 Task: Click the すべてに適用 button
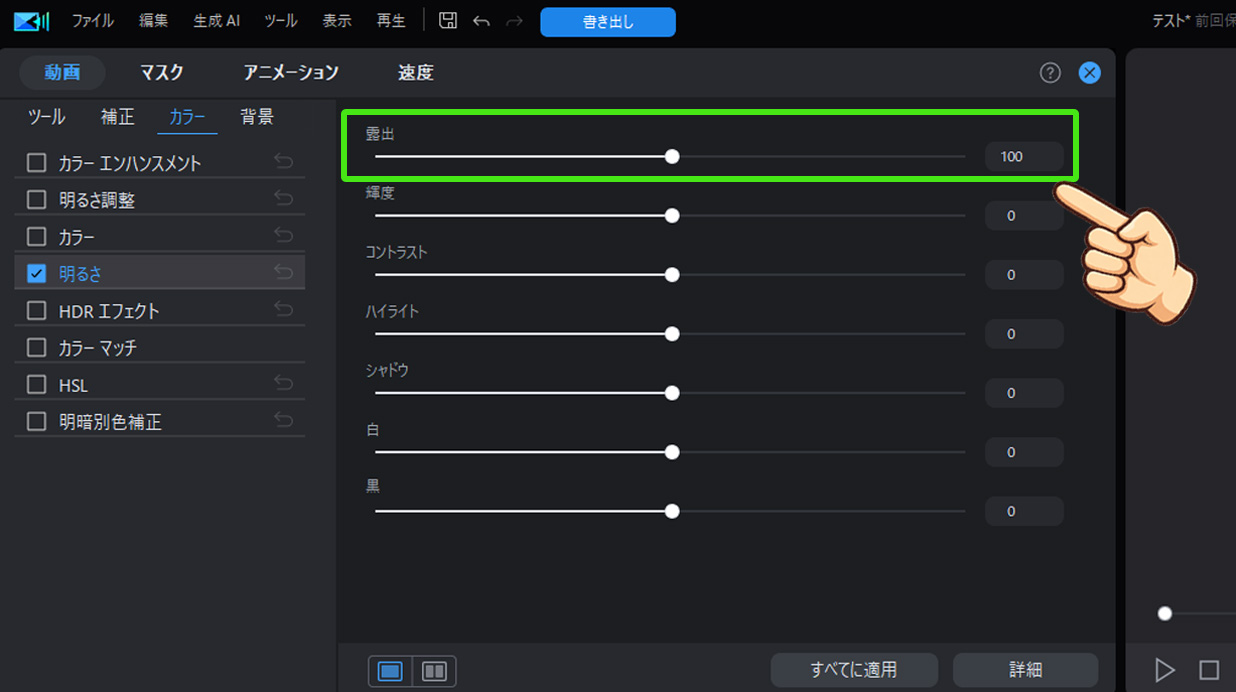[854, 670]
